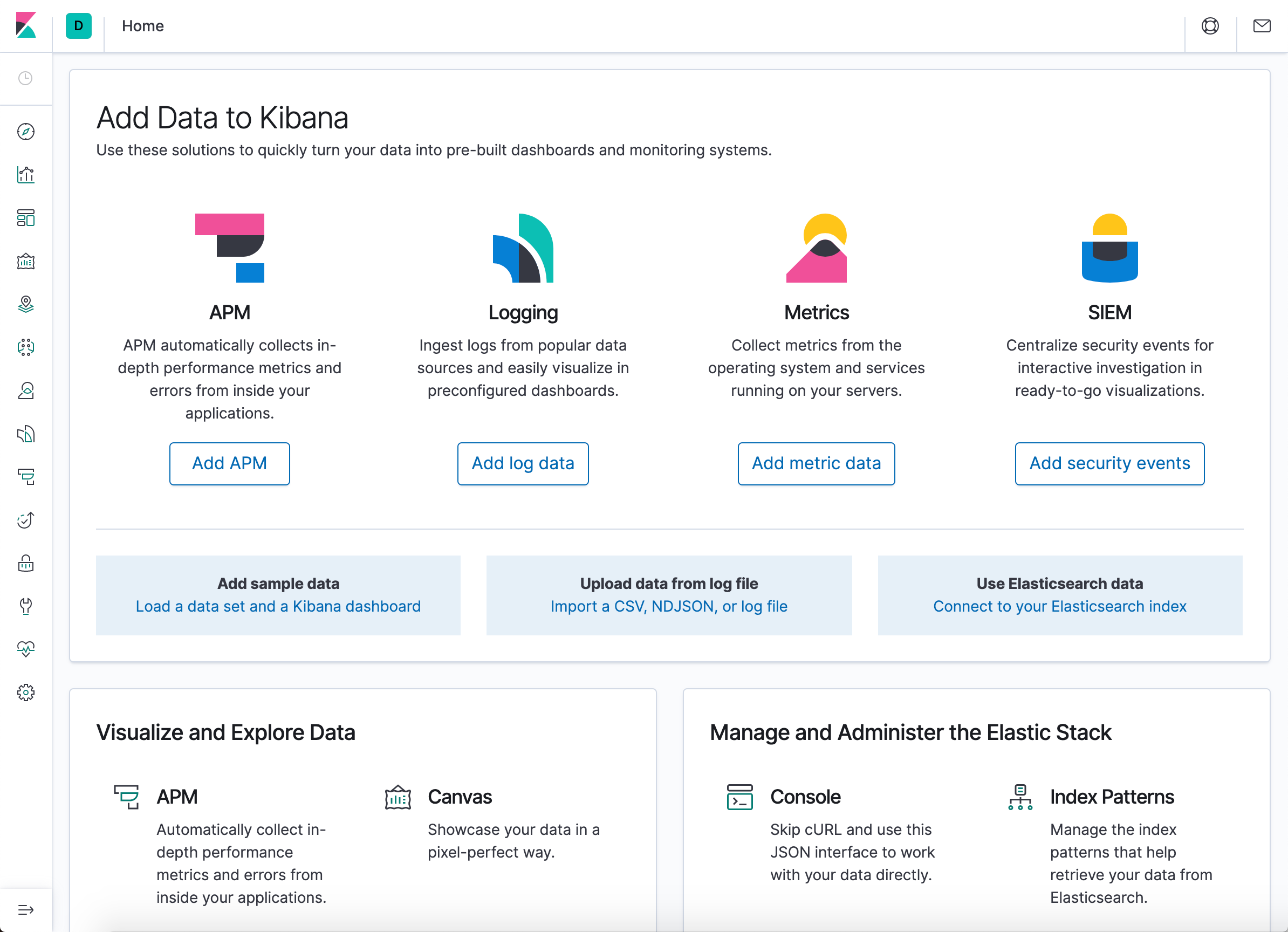Show recently viewed clock icon

coord(25,78)
